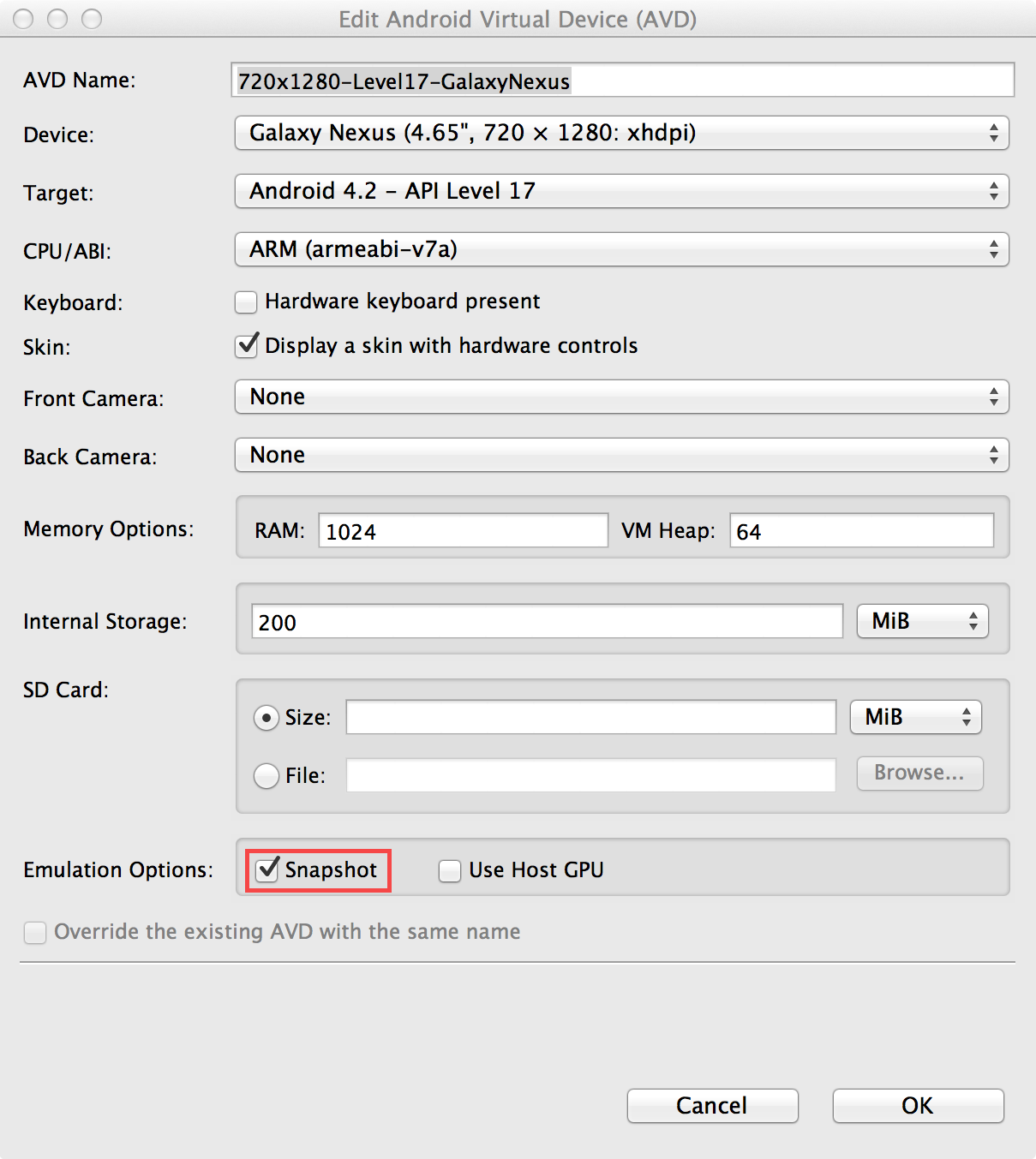Click the SD Card File path field

click(x=591, y=775)
